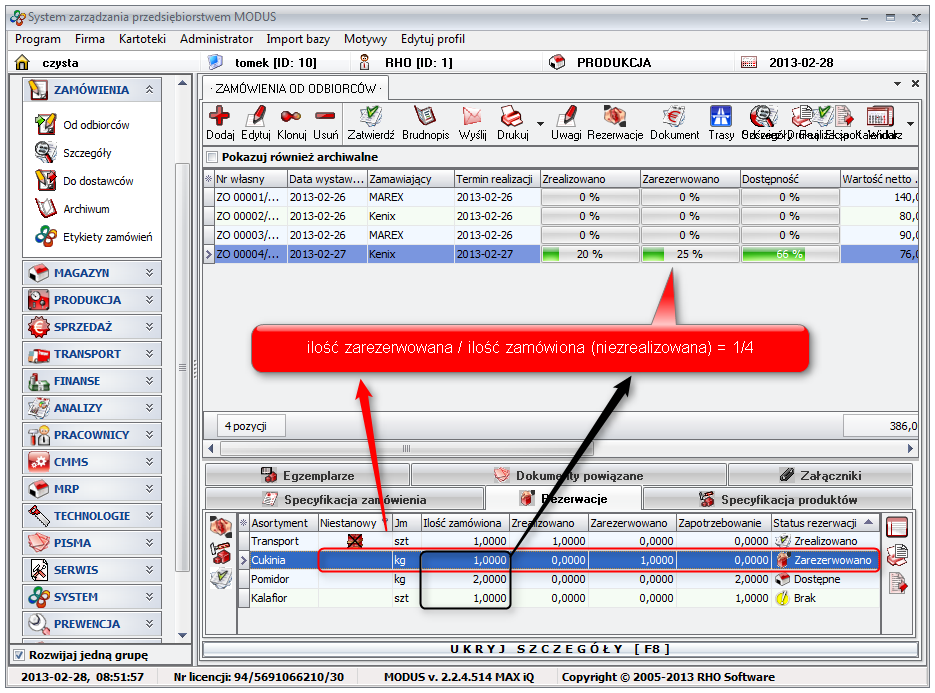Open the Drukuj dropdown arrow
The width and height of the screenshot is (935, 693).
point(540,124)
